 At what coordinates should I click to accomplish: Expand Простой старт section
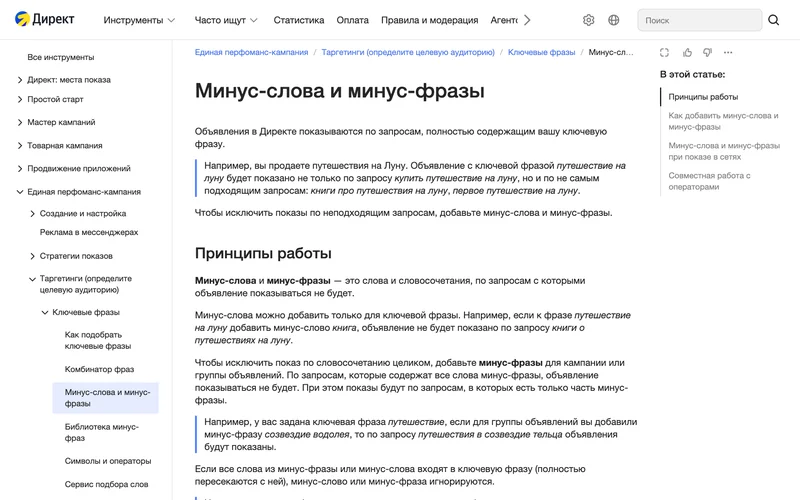coord(20,99)
